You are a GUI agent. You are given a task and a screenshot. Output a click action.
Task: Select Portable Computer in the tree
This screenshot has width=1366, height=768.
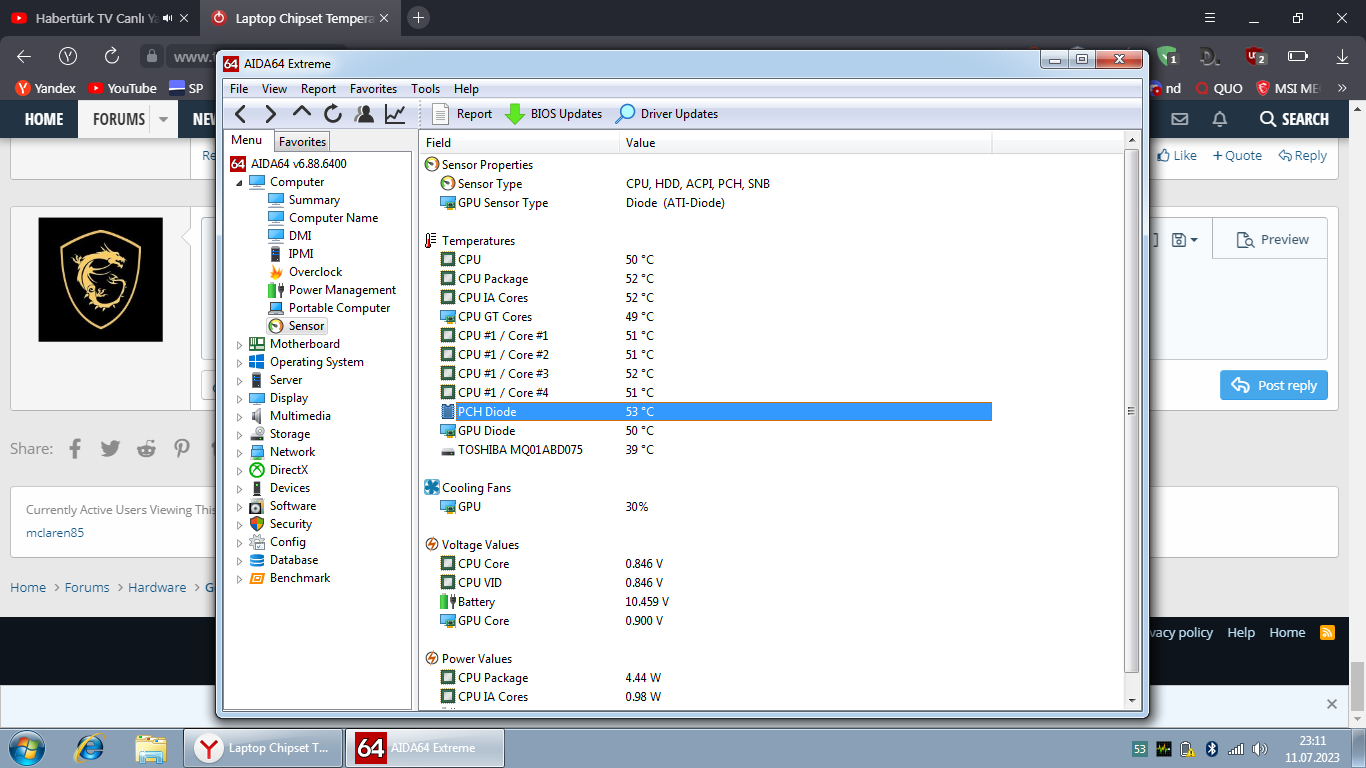(339, 308)
